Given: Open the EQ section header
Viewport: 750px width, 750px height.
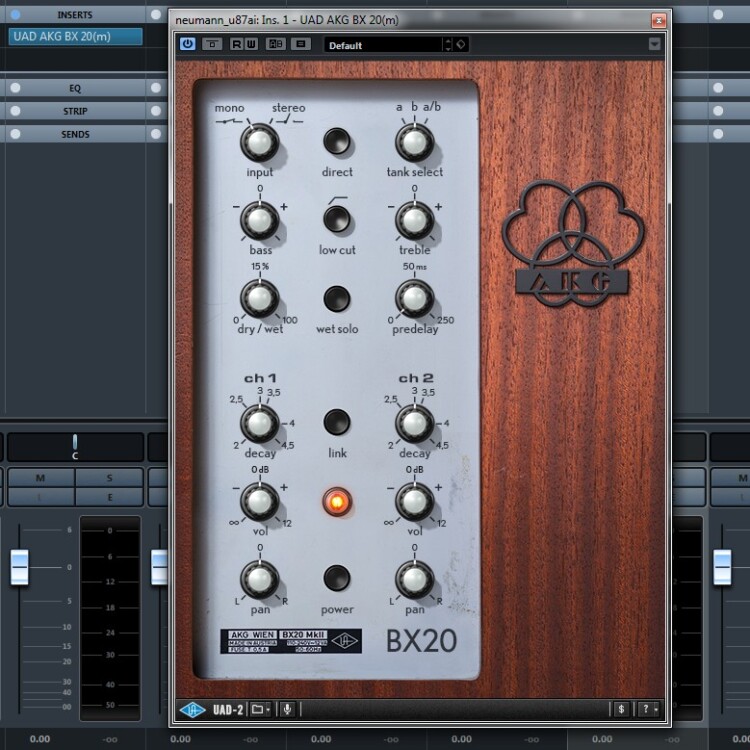Looking at the screenshot, I should tap(75, 88).
